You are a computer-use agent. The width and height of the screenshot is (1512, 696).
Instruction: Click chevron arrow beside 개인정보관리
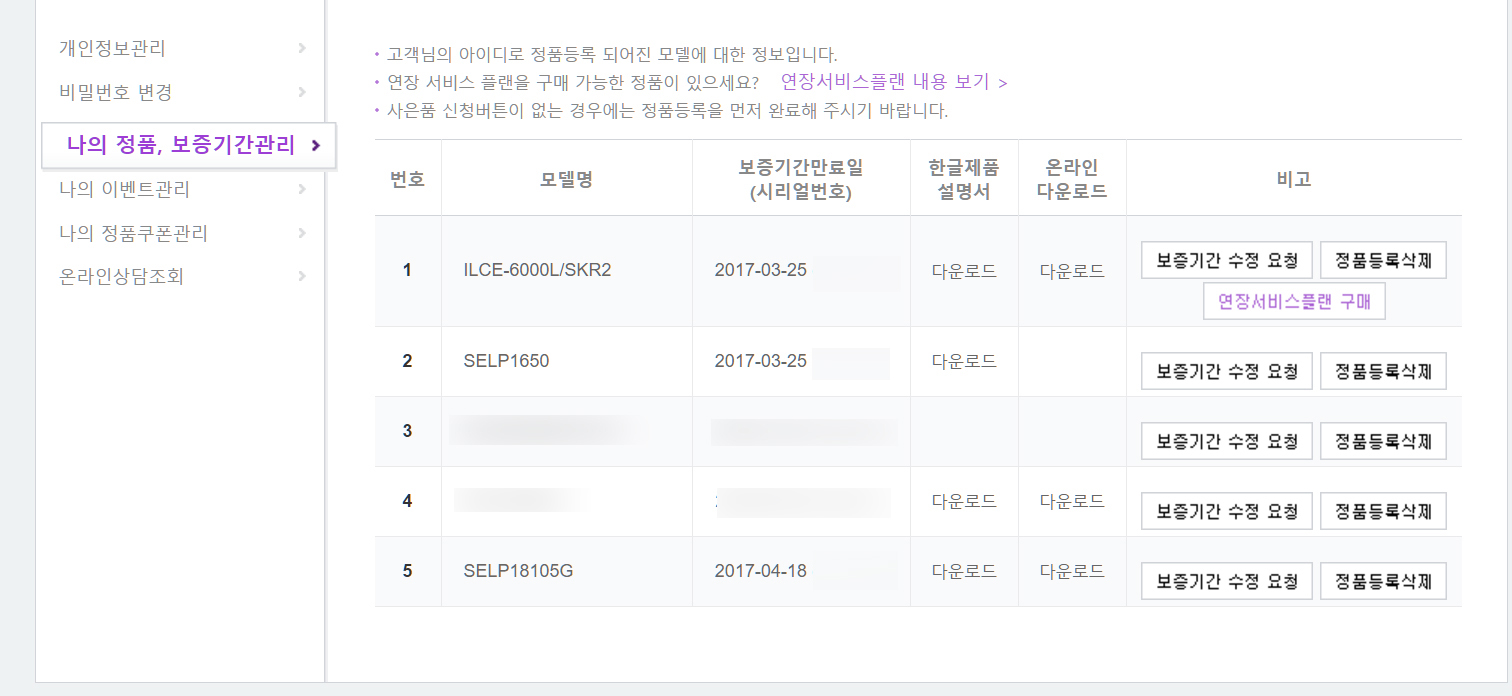[302, 48]
